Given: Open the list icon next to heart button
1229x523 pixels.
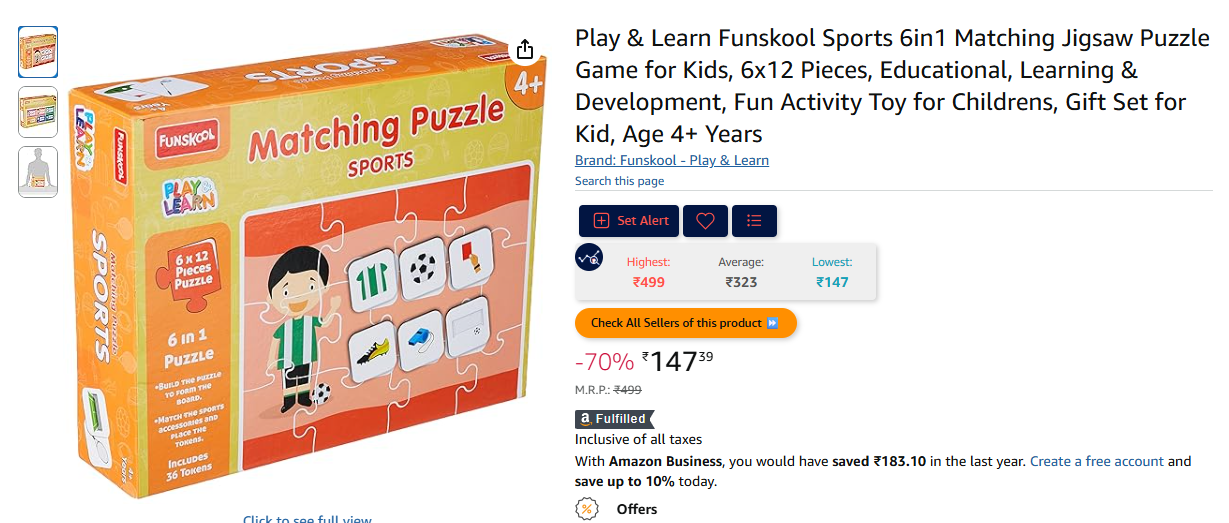Looking at the screenshot, I should pos(754,221).
